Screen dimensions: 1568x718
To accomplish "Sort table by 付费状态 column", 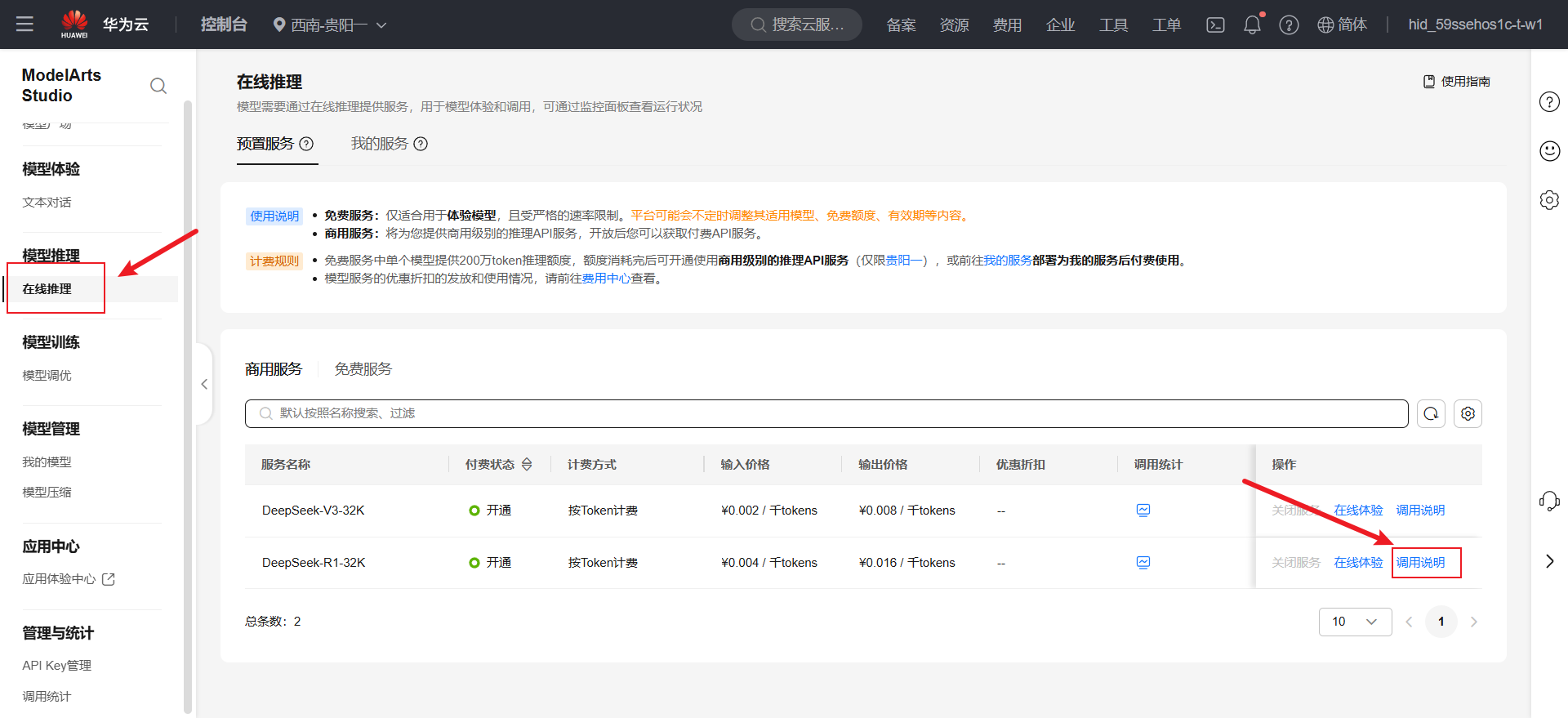I will tap(527, 465).
